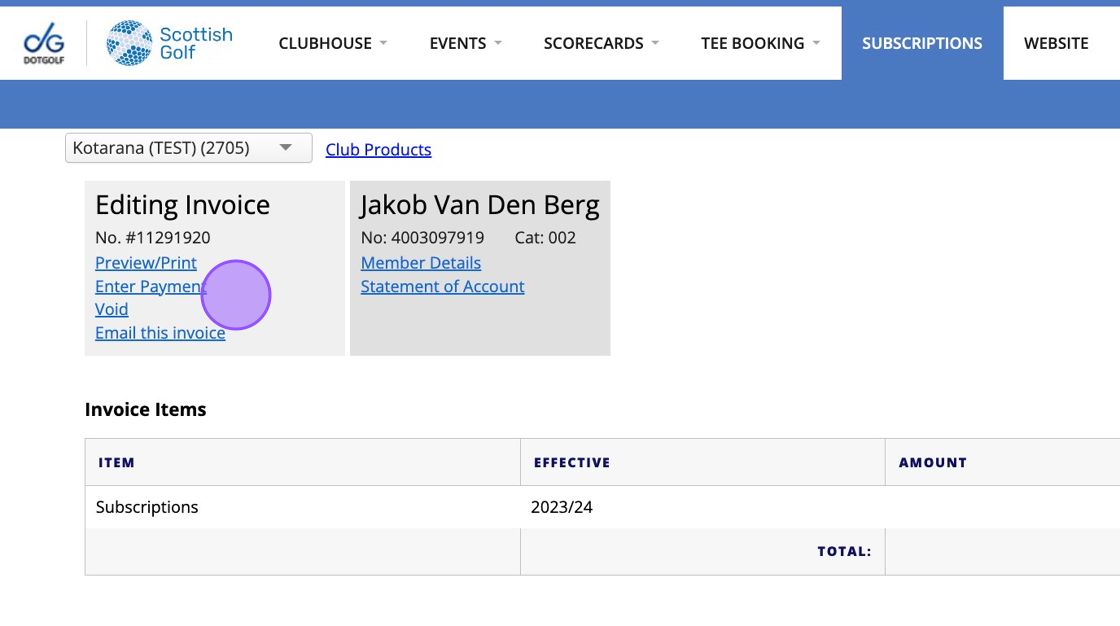Choose the Enter Payment link
The height and width of the screenshot is (626, 1120).
pyautogui.click(x=148, y=287)
